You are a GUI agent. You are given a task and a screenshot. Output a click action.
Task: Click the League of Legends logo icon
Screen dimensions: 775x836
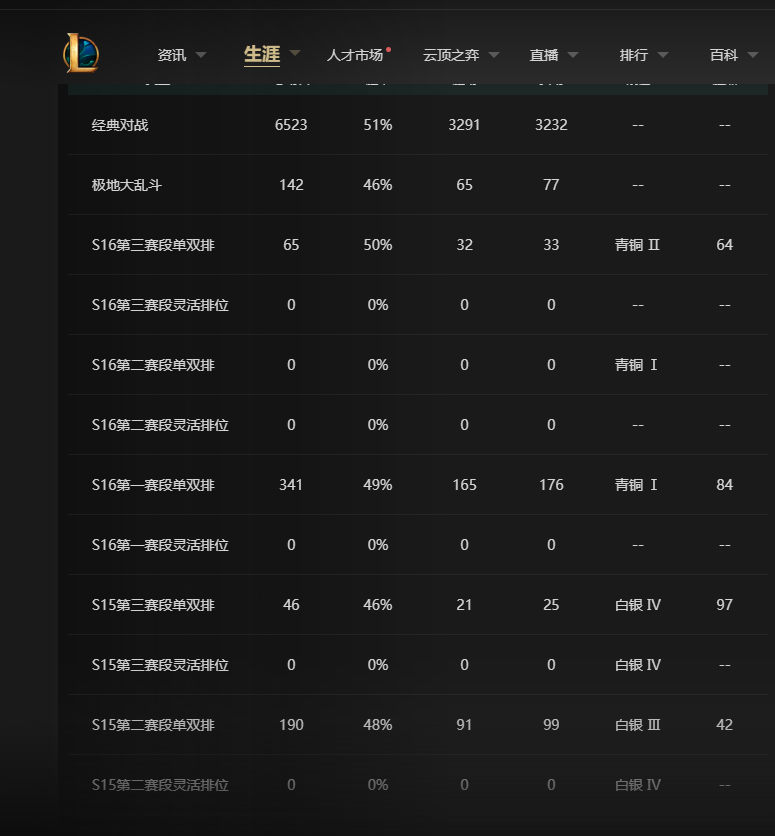click(x=81, y=53)
